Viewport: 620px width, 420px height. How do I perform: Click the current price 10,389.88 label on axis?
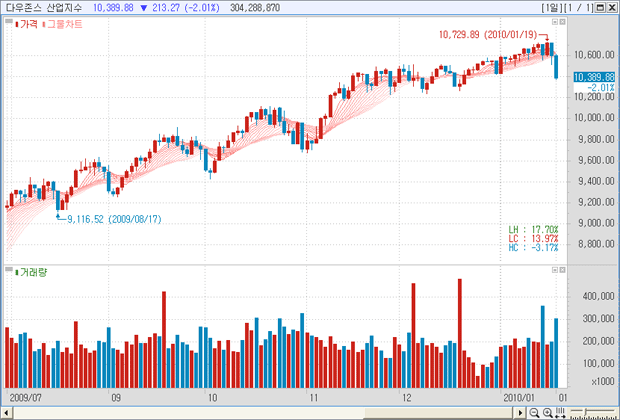coord(594,77)
